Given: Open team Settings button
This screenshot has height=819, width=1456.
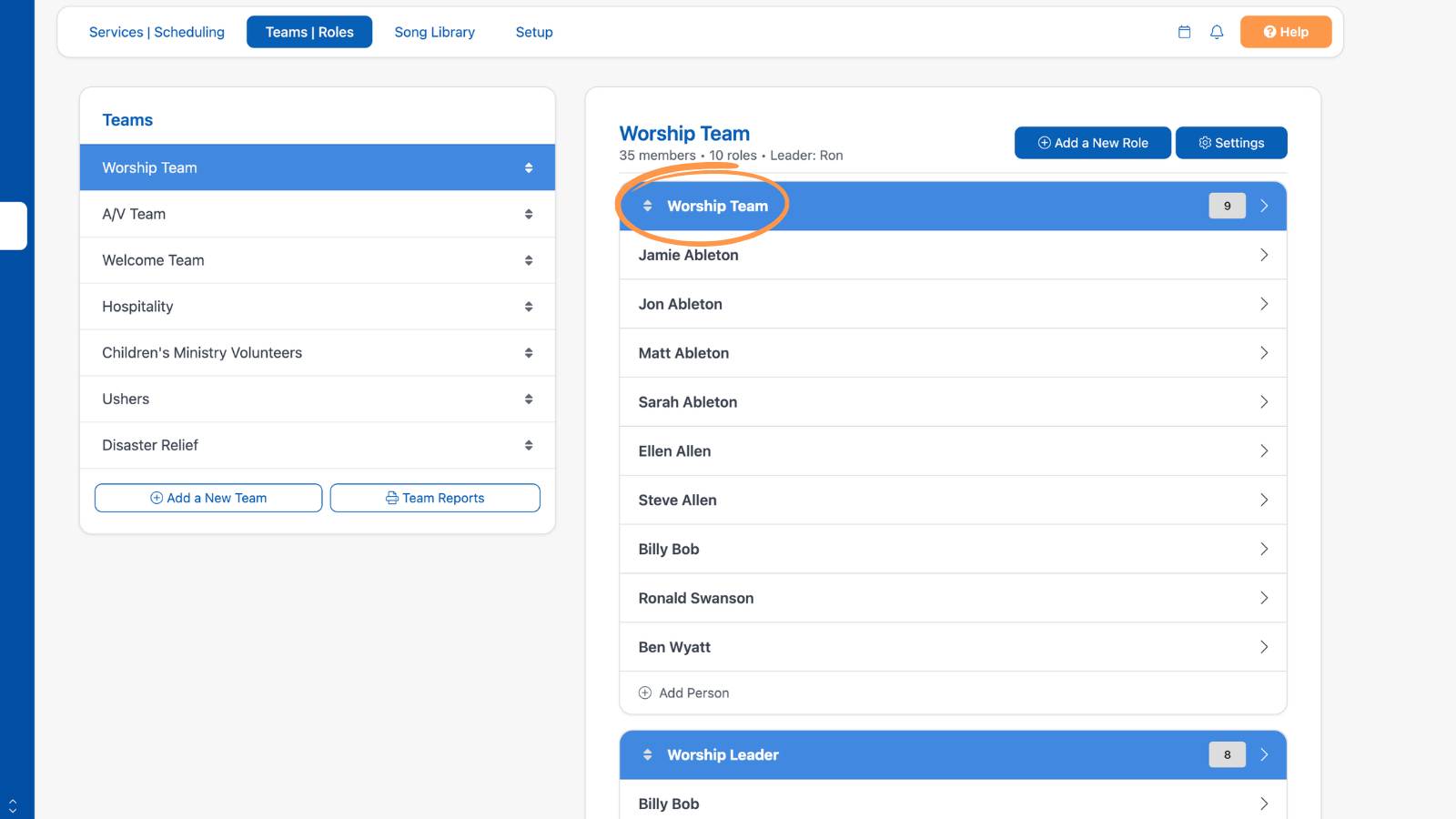Looking at the screenshot, I should (1231, 143).
